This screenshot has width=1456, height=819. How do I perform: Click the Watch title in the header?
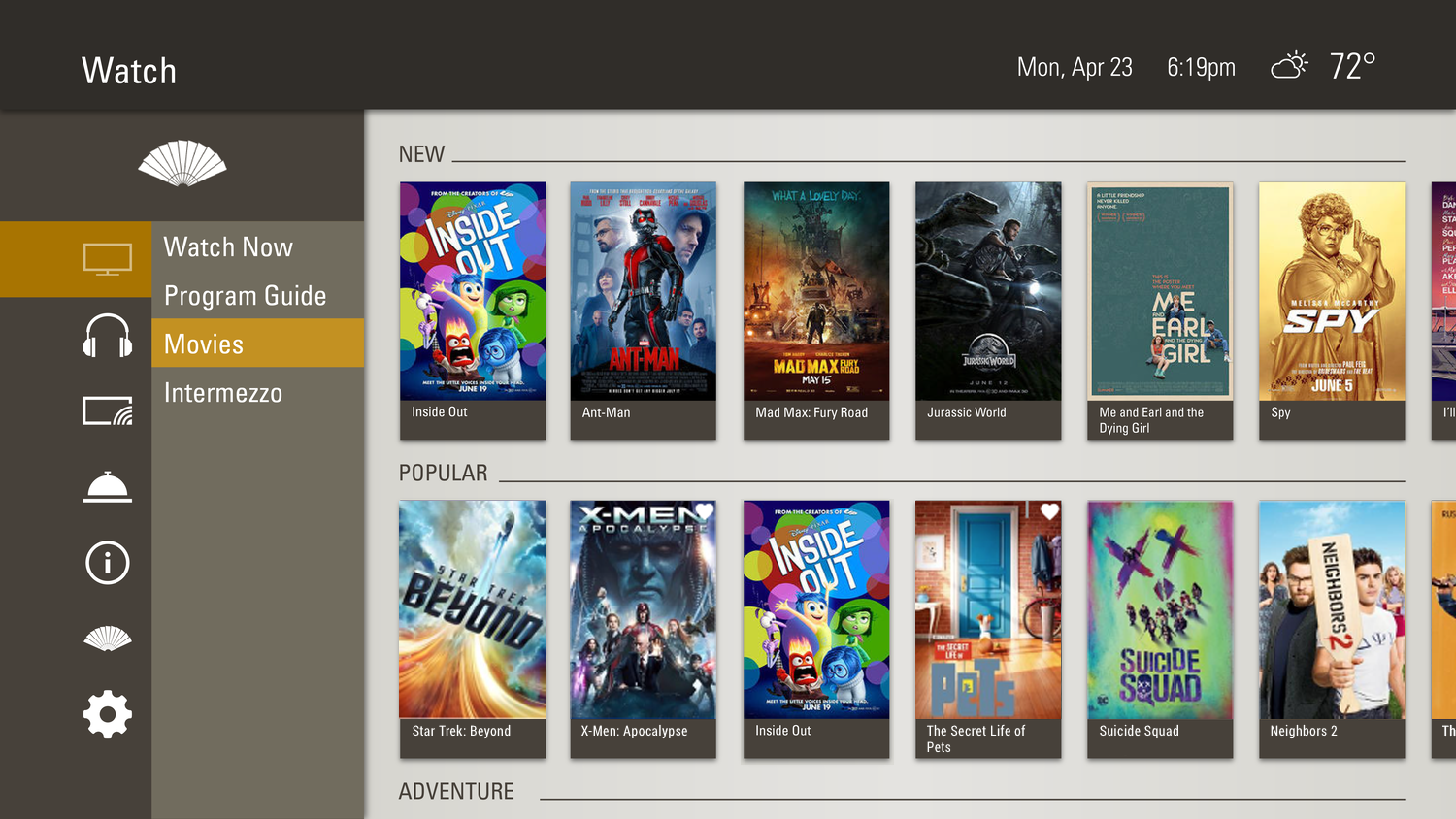click(x=129, y=71)
